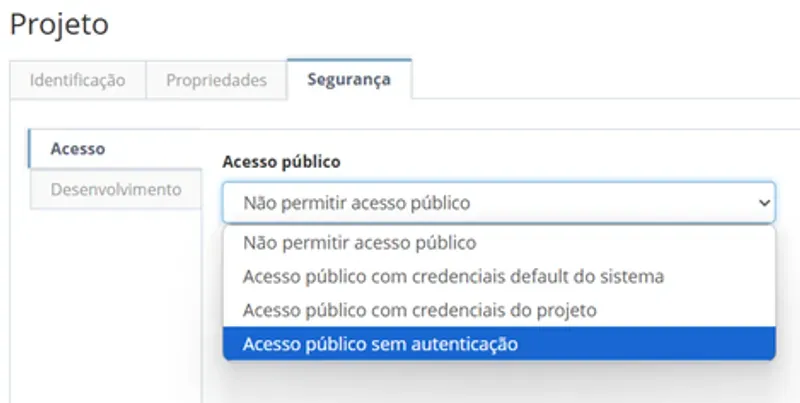The image size is (800, 403).
Task: Click the empty panel area below Desenvolvimento
Action: [x=106, y=306]
